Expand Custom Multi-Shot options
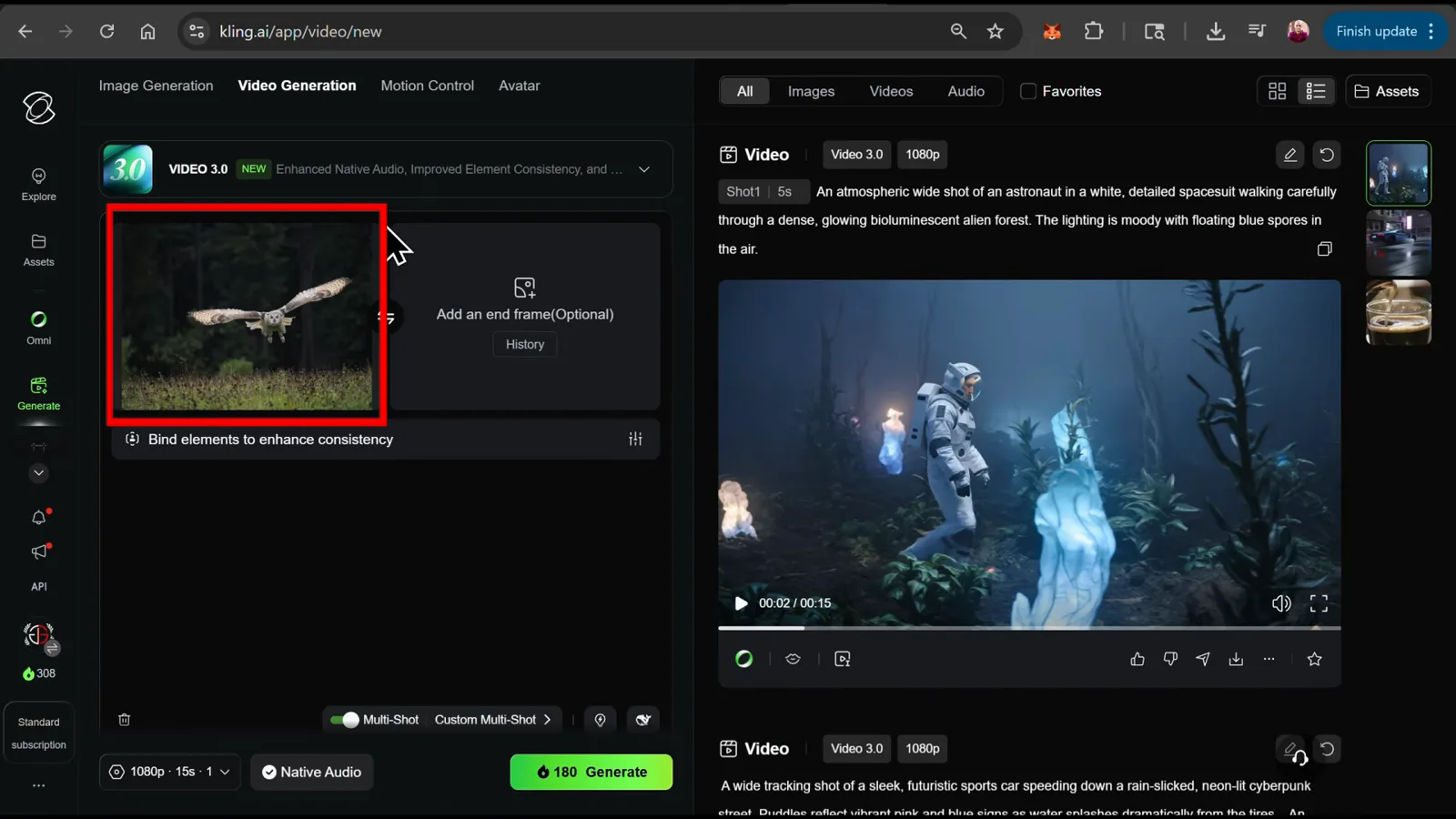Viewport: 1456px width, 819px height. (x=492, y=720)
